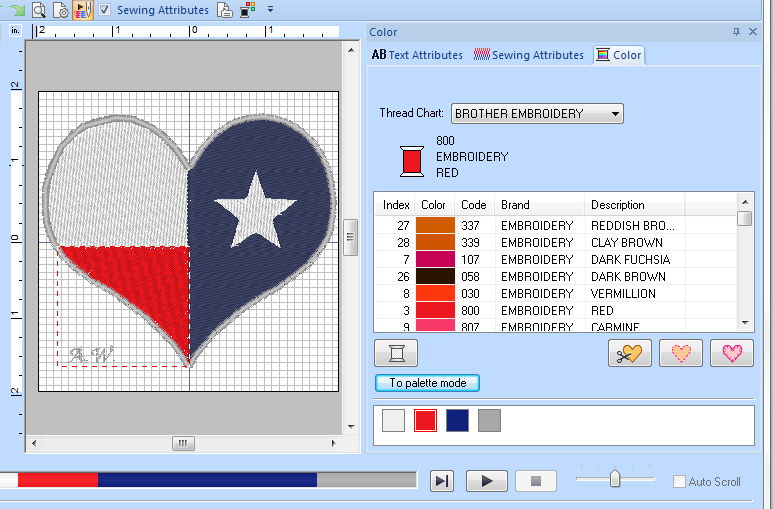Click the To palette mode button

tap(427, 383)
